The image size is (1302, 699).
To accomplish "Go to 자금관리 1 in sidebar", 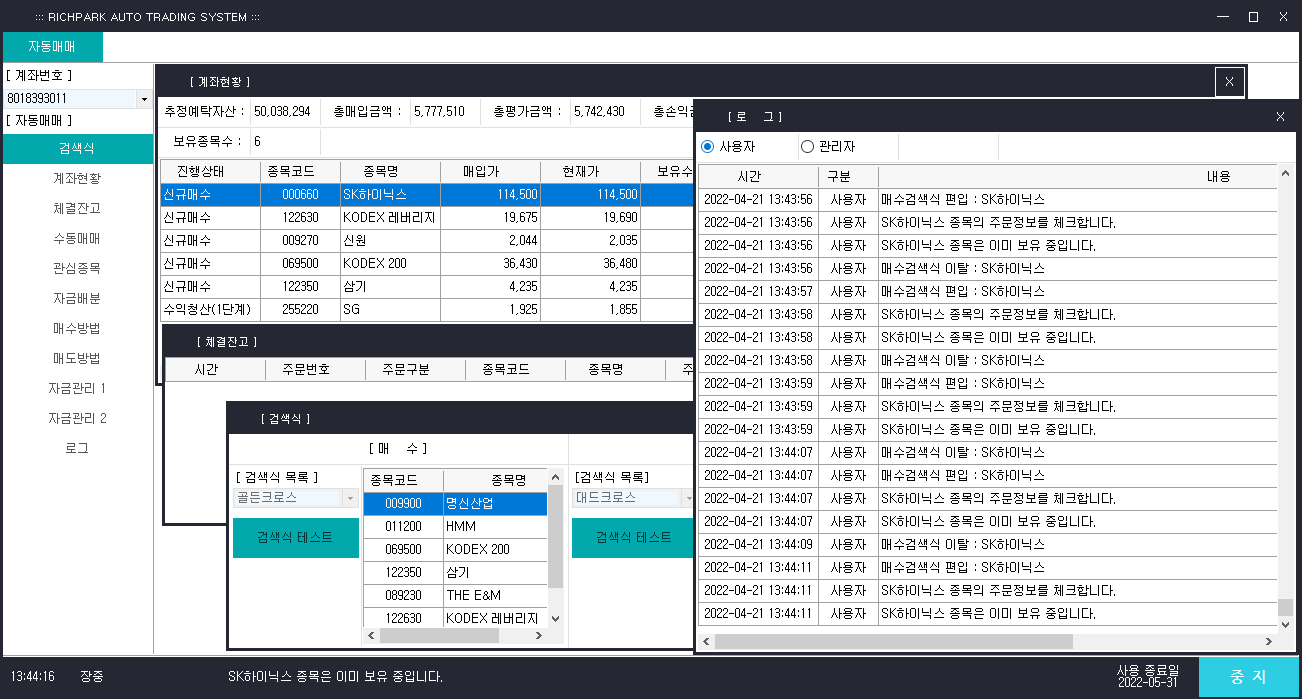I will tap(77, 388).
